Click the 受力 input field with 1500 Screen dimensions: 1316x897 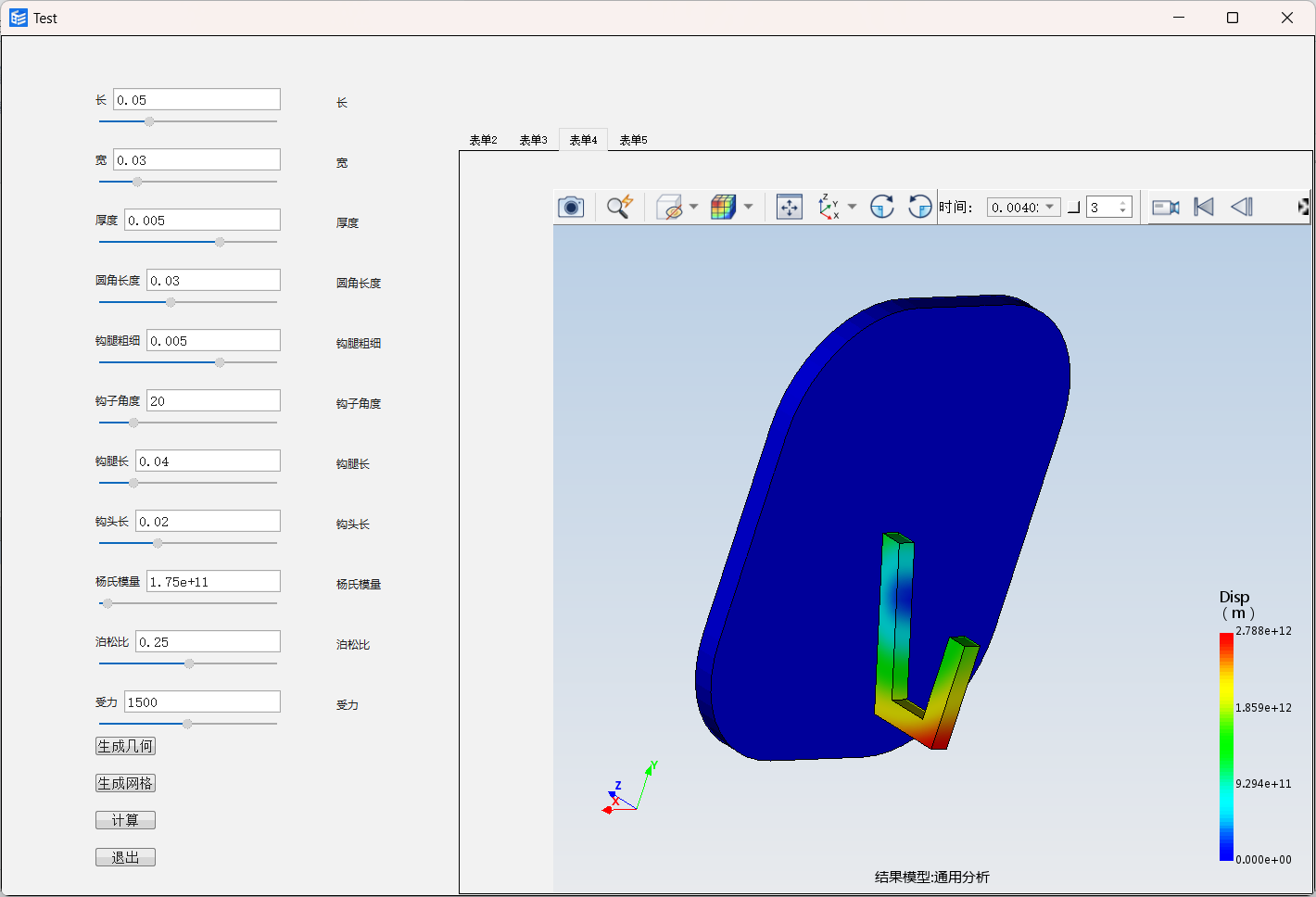pyautogui.click(x=202, y=701)
